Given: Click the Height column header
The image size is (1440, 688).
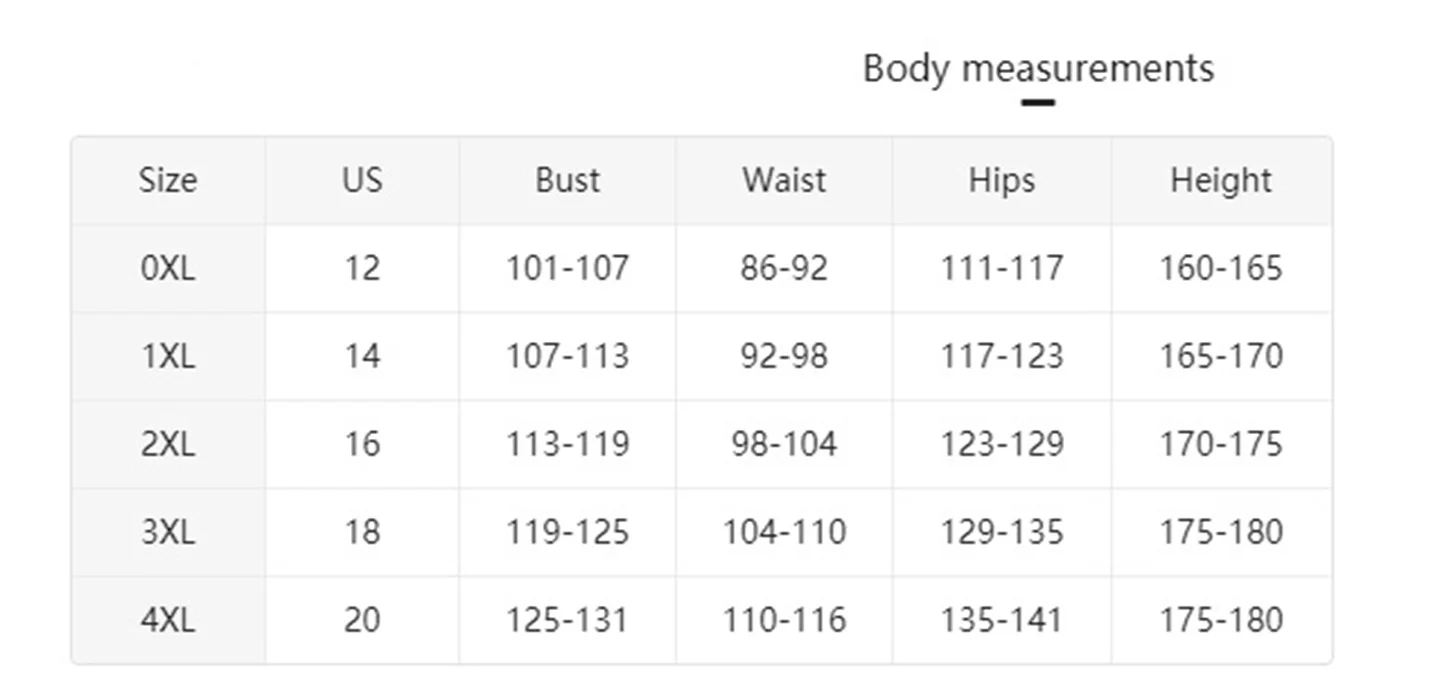Looking at the screenshot, I should 1221,180.
